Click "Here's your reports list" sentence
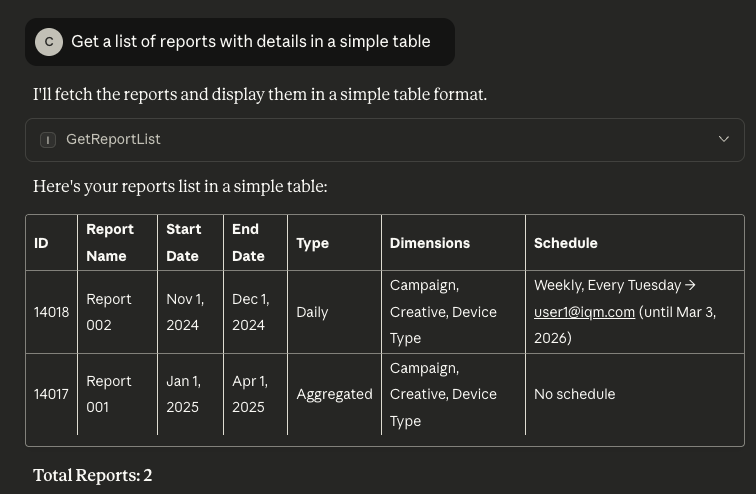The height and width of the screenshot is (494, 756). click(x=180, y=187)
